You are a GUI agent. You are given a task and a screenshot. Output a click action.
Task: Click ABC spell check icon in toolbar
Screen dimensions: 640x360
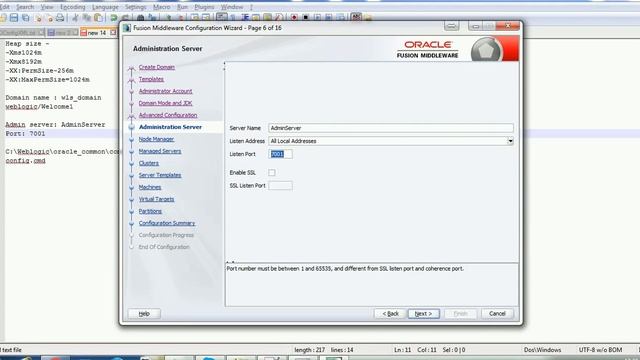(x=356, y=18)
